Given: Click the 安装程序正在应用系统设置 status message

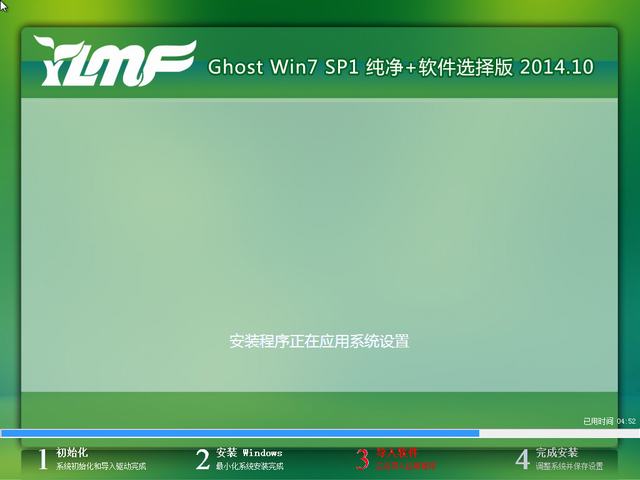Looking at the screenshot, I should tap(319, 341).
